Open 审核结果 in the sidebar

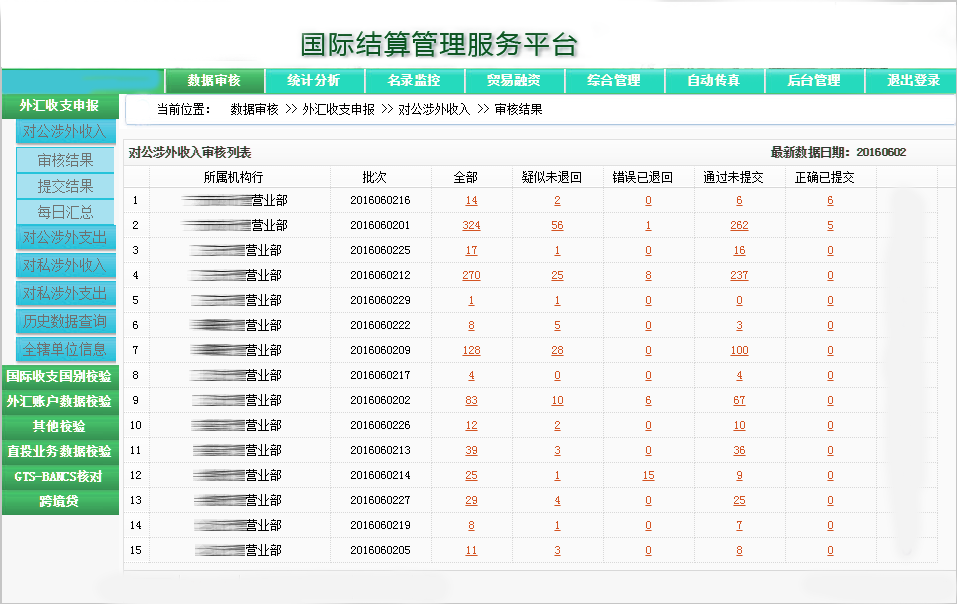click(x=66, y=160)
